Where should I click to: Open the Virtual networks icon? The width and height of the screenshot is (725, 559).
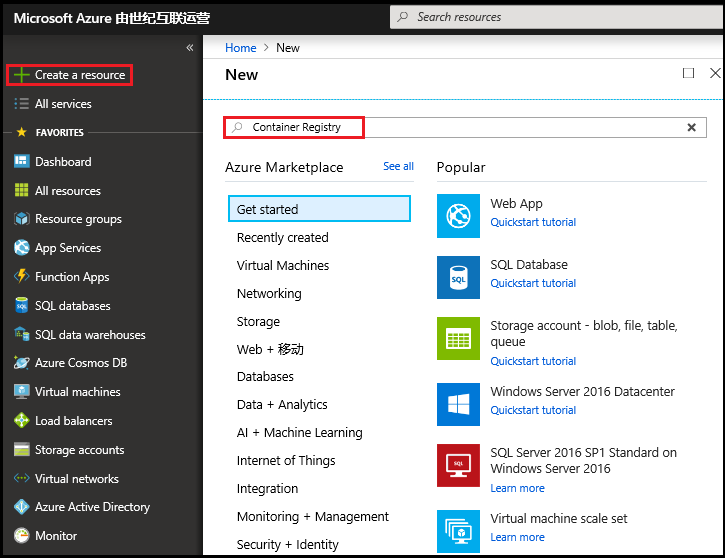pos(21,478)
